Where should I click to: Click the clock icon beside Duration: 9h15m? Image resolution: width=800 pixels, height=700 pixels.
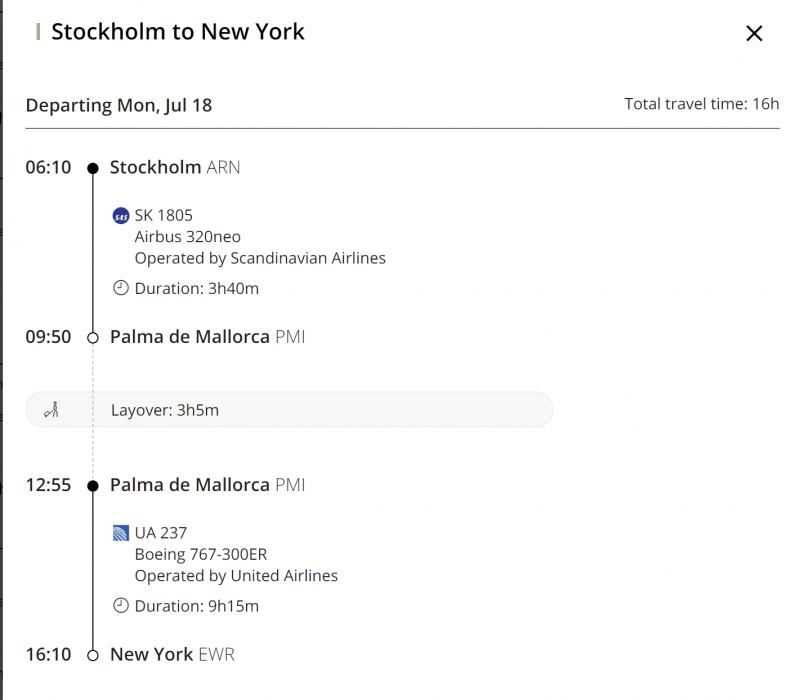click(x=121, y=605)
